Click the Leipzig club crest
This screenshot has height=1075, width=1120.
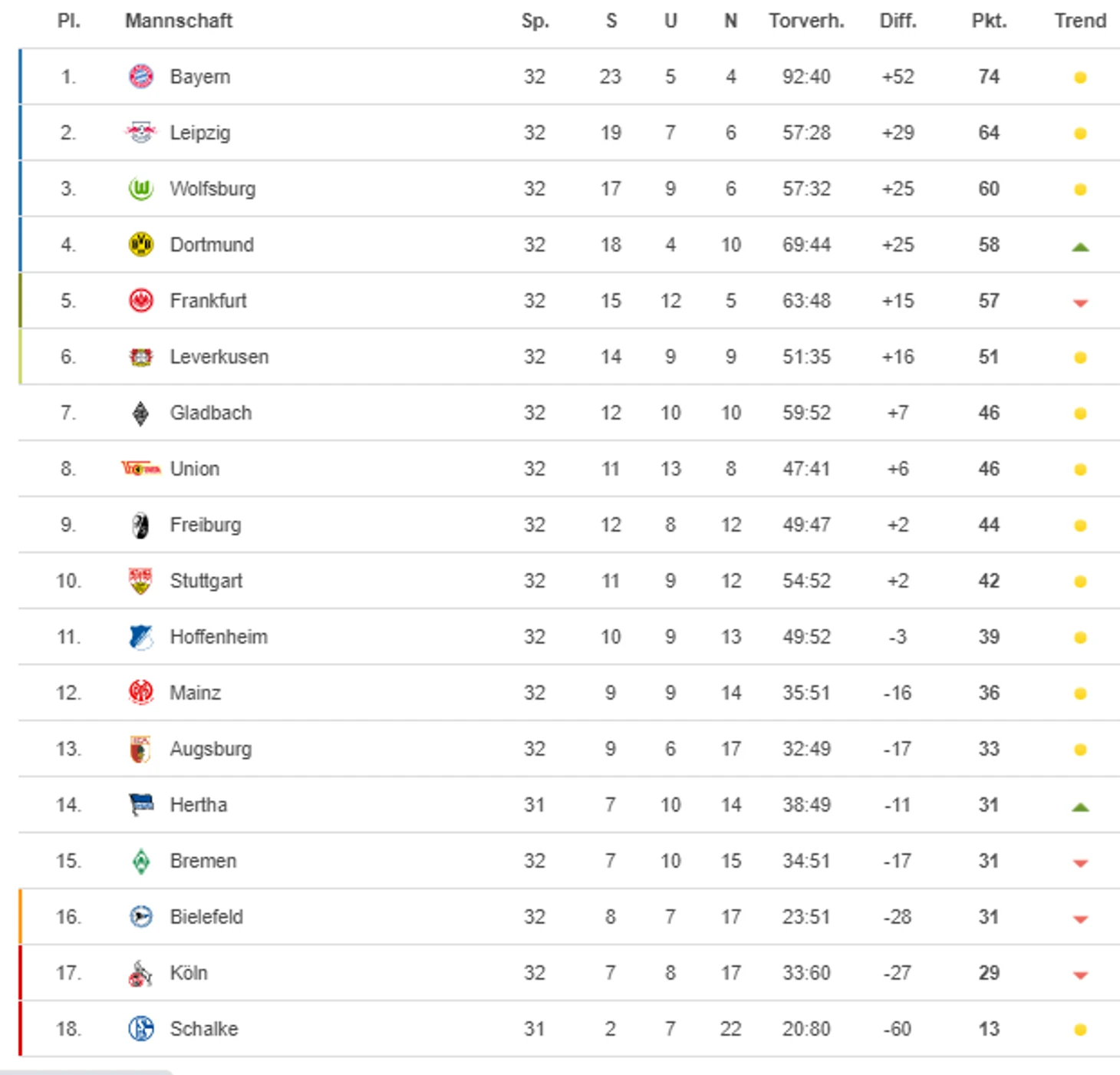[141, 133]
